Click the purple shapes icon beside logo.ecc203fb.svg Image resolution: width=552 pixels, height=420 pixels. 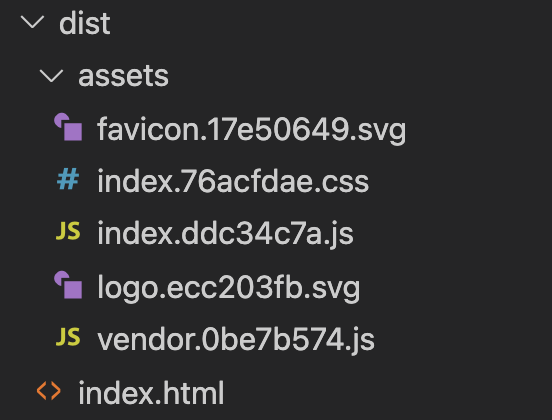[x=68, y=285]
